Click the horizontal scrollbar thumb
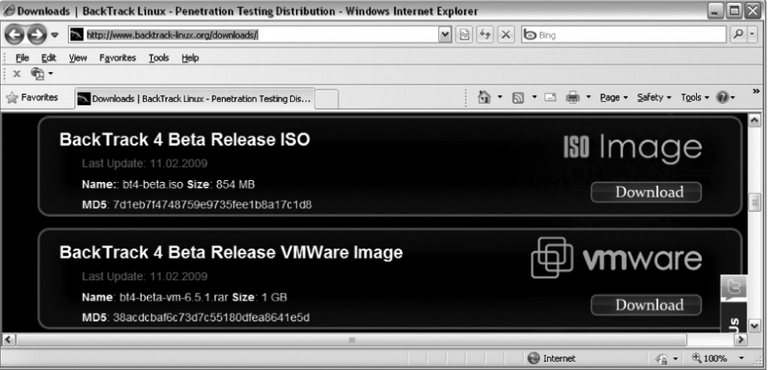Screen dimensions: 768x370 point(352,340)
